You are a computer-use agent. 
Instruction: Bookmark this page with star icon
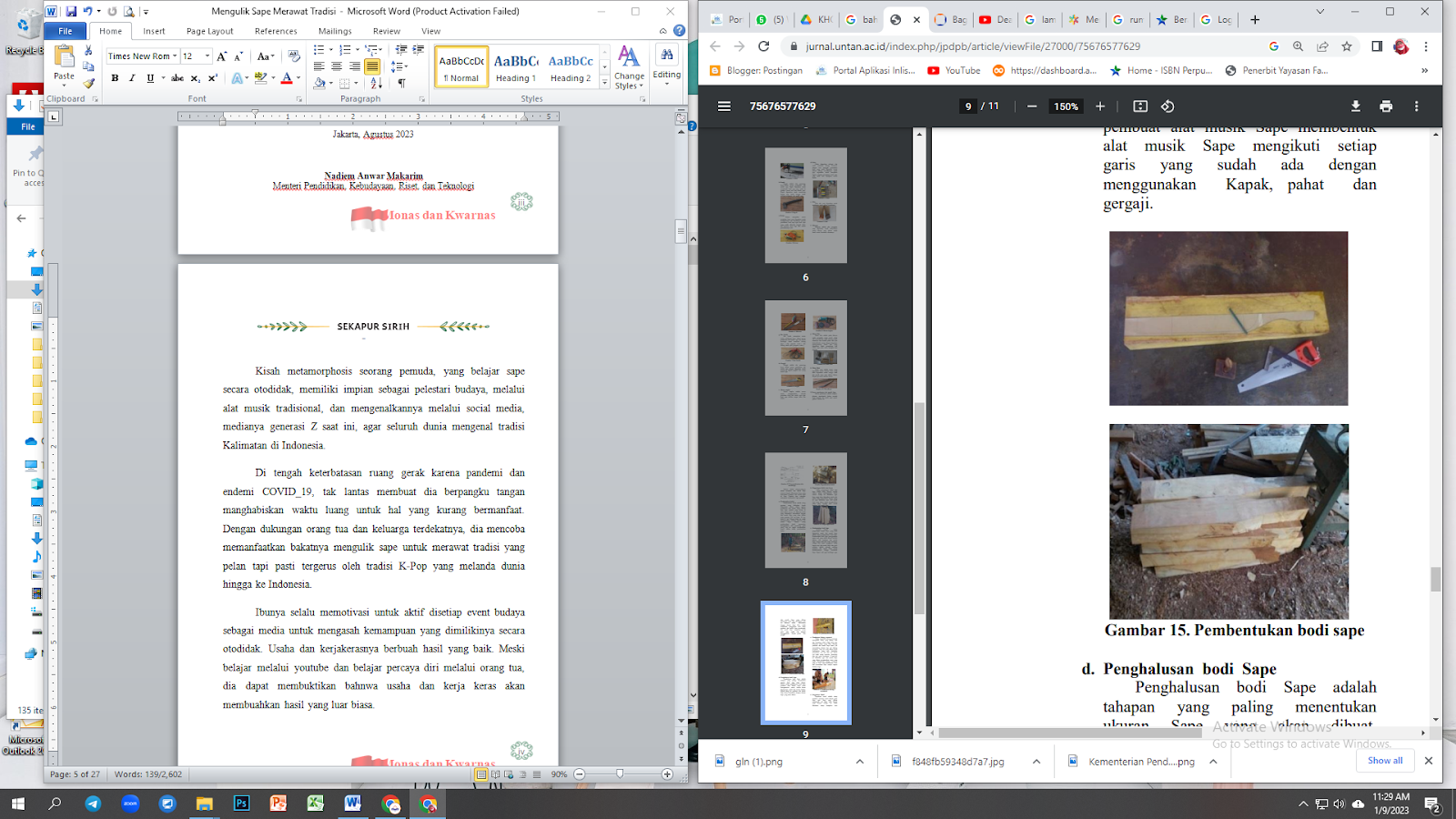point(1347,46)
